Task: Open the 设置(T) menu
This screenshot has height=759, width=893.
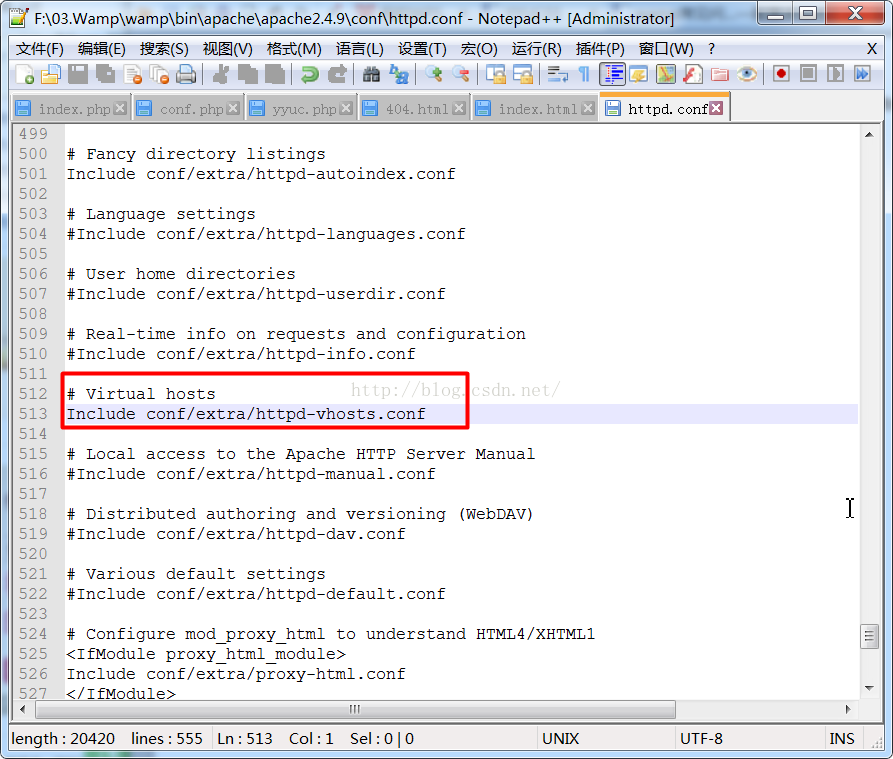Action: pyautogui.click(x=422, y=49)
